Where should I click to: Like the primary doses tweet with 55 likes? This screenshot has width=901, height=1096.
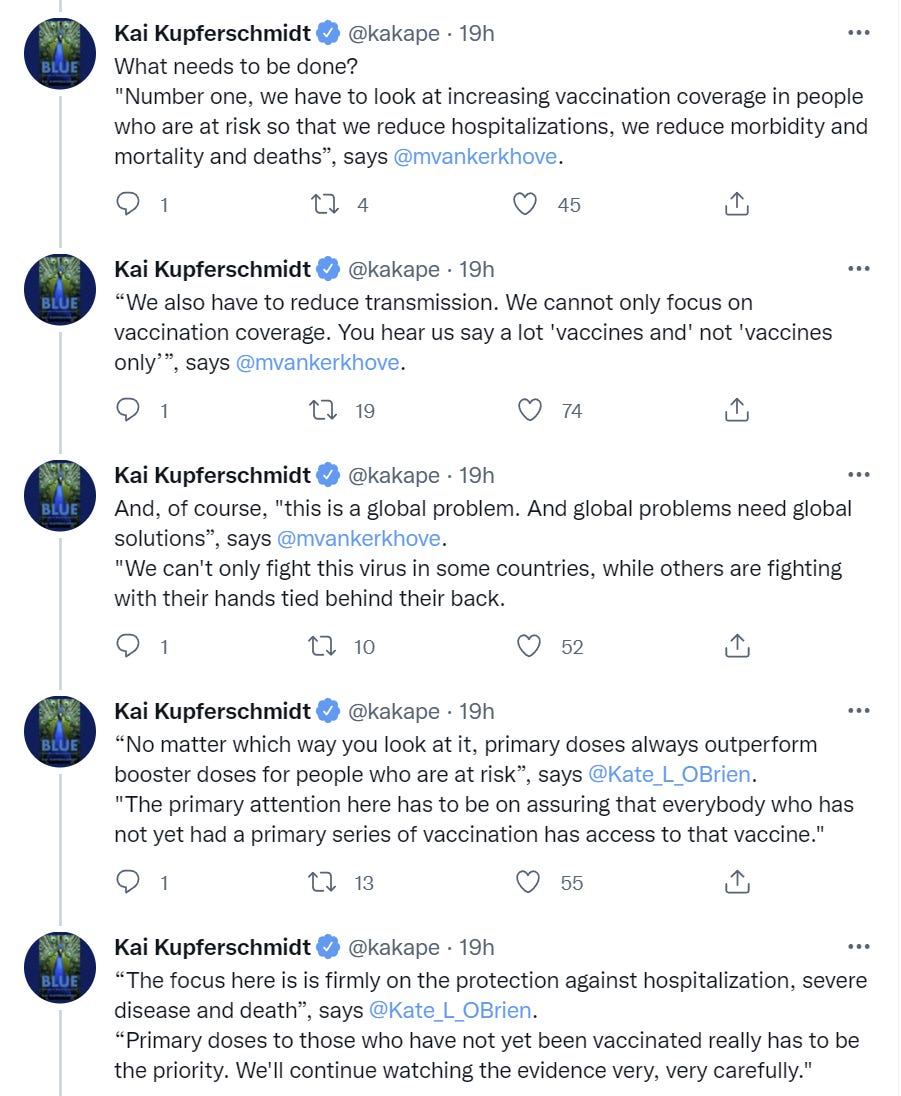528,882
